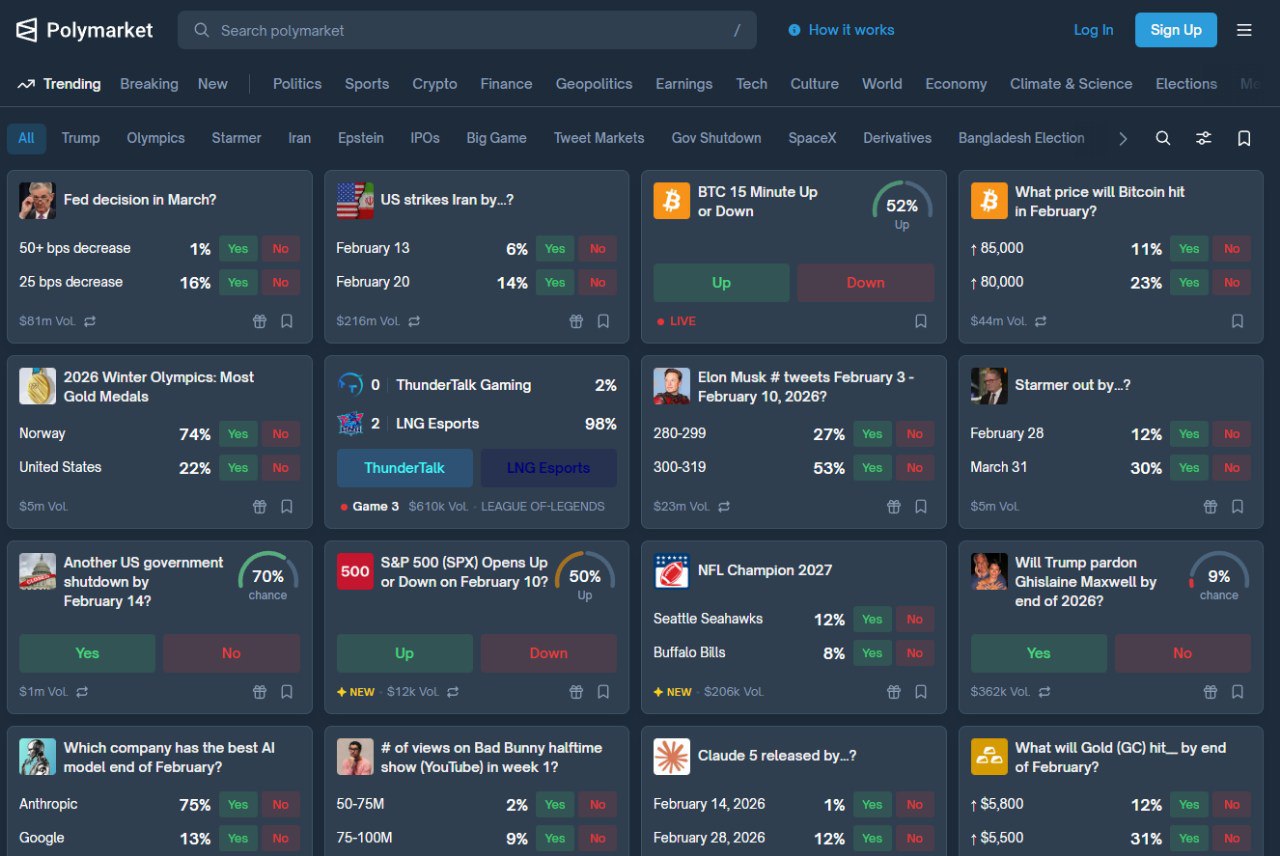Expand more topic filters with right chevron
This screenshot has height=856, width=1280.
[x=1122, y=139]
